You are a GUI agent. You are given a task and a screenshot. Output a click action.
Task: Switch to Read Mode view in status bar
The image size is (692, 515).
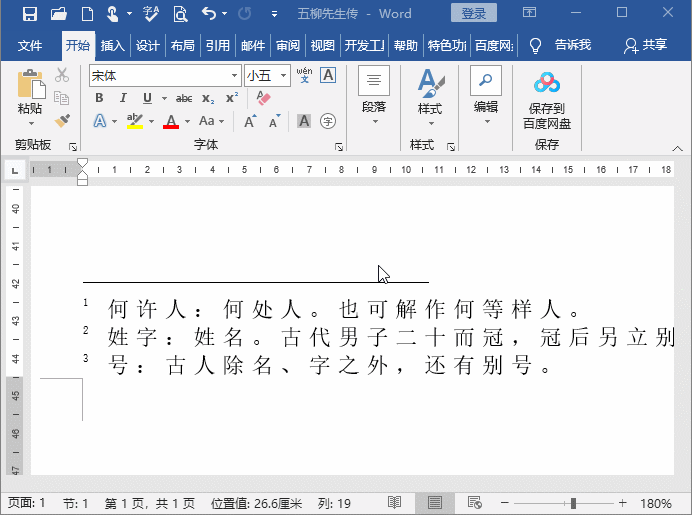(395, 503)
